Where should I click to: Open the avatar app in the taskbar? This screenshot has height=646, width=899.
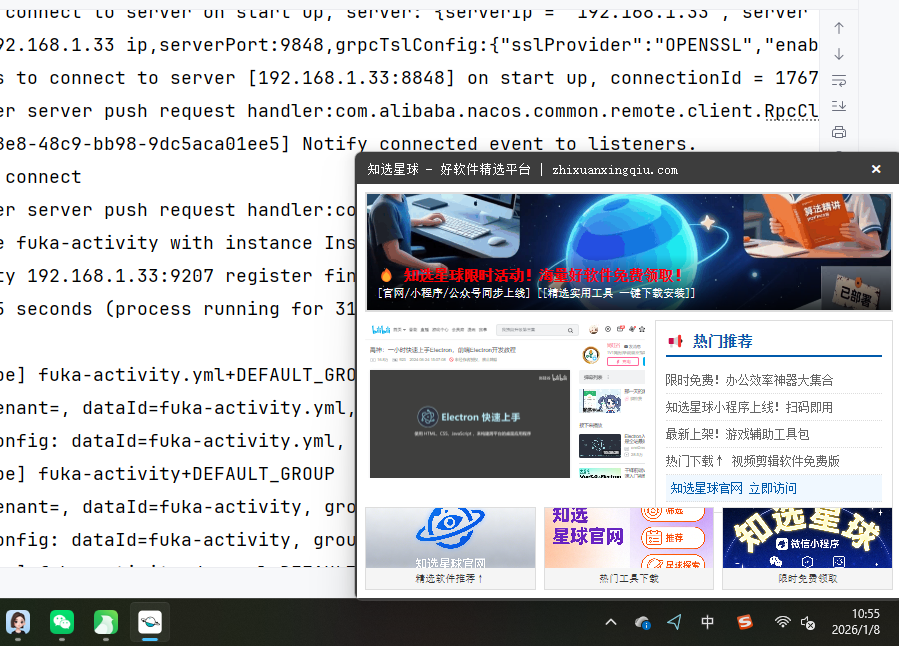pos(18,622)
